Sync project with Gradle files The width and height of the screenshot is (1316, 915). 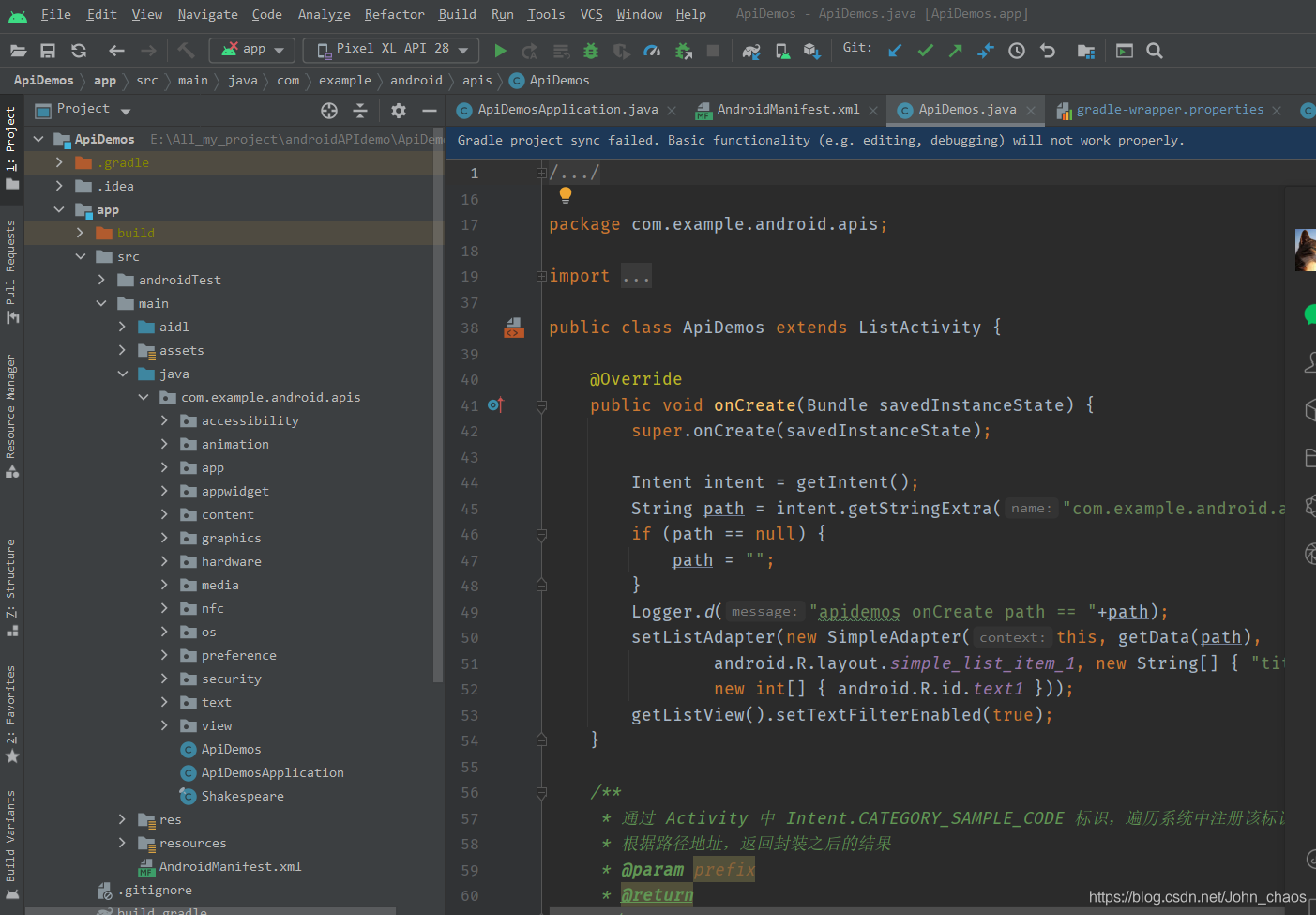[x=750, y=51]
